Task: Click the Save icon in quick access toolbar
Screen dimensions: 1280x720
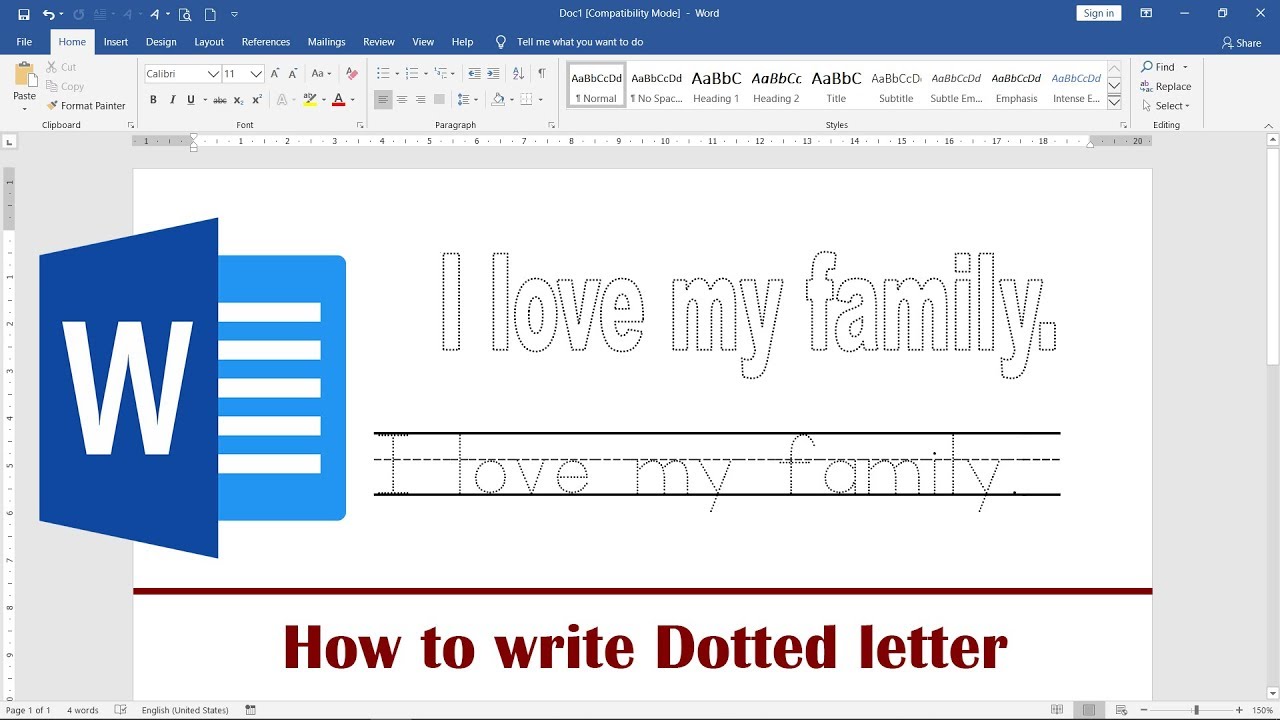Action: (24, 14)
